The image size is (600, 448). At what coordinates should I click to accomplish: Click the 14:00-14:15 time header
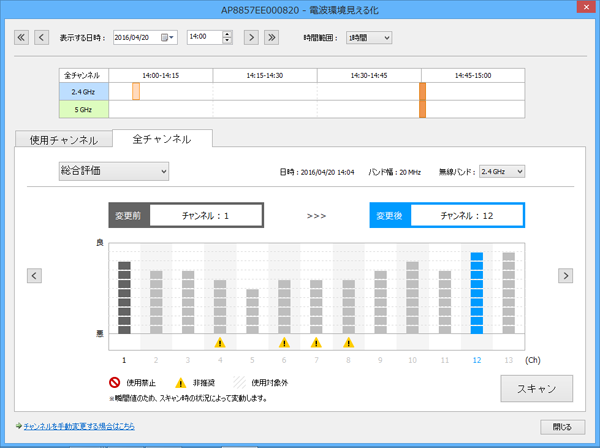click(161, 75)
